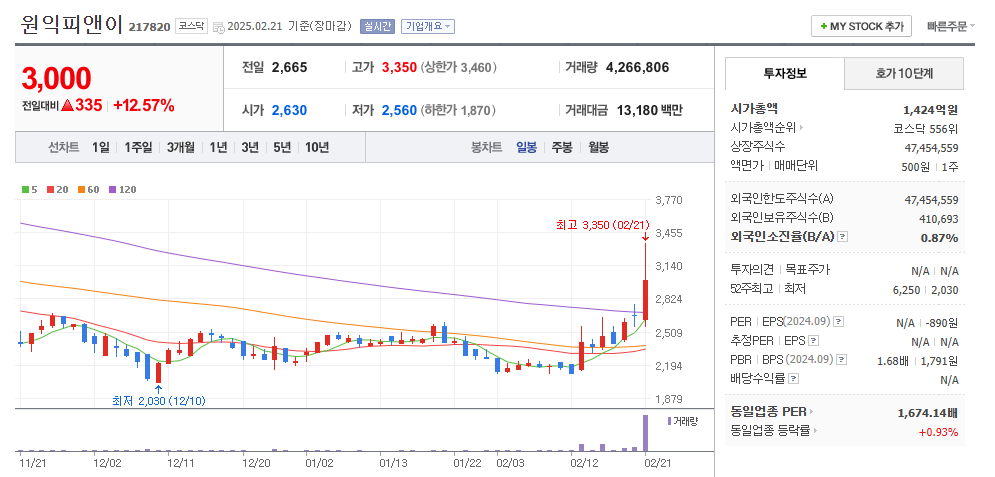Click the 동일업종 등락률 value +0.93%
995x477 pixels.
tap(938, 432)
